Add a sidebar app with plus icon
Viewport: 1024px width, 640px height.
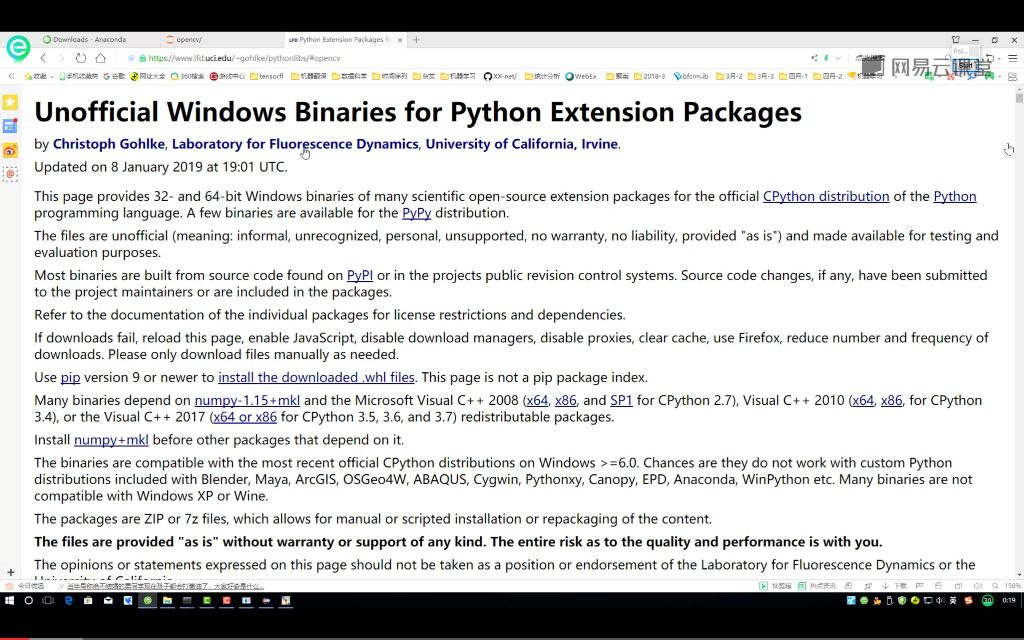click(10, 572)
